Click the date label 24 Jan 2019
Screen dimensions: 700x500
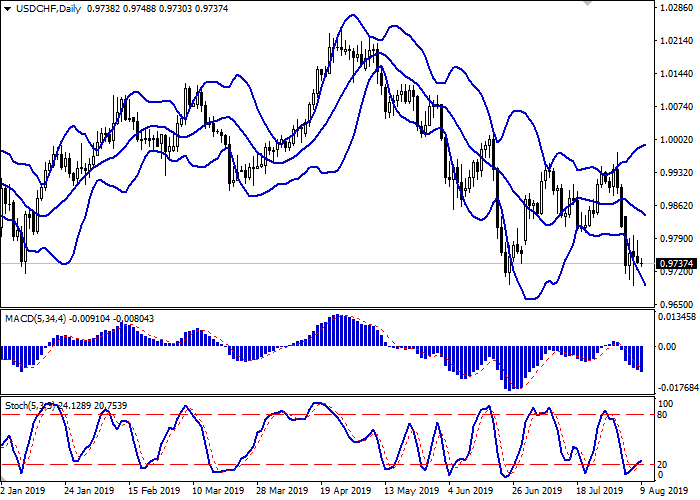point(89,491)
